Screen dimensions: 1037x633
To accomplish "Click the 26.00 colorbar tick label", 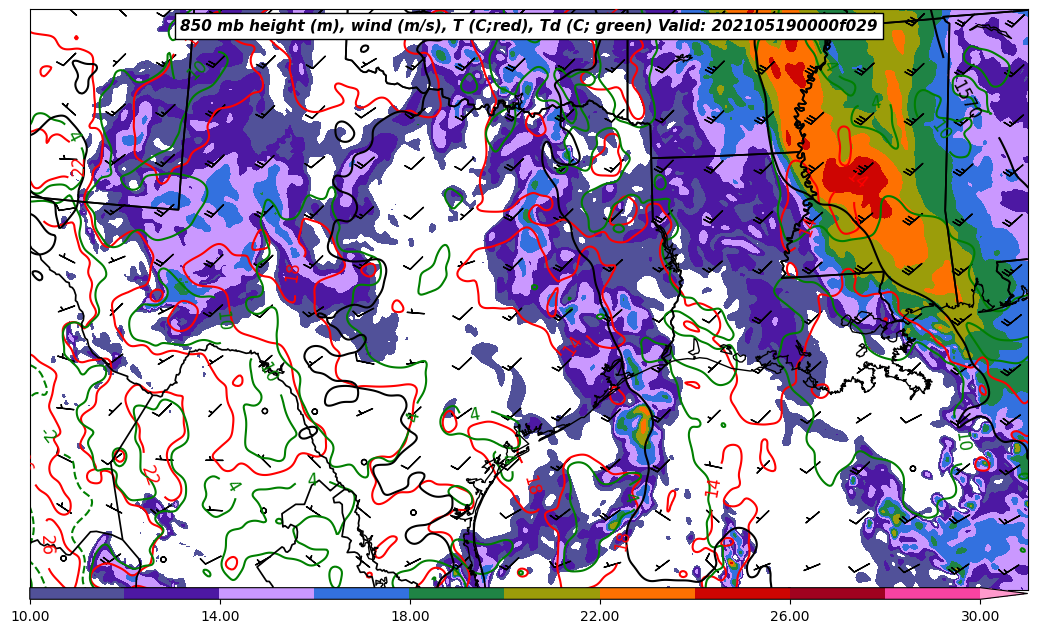I will tap(790, 617).
